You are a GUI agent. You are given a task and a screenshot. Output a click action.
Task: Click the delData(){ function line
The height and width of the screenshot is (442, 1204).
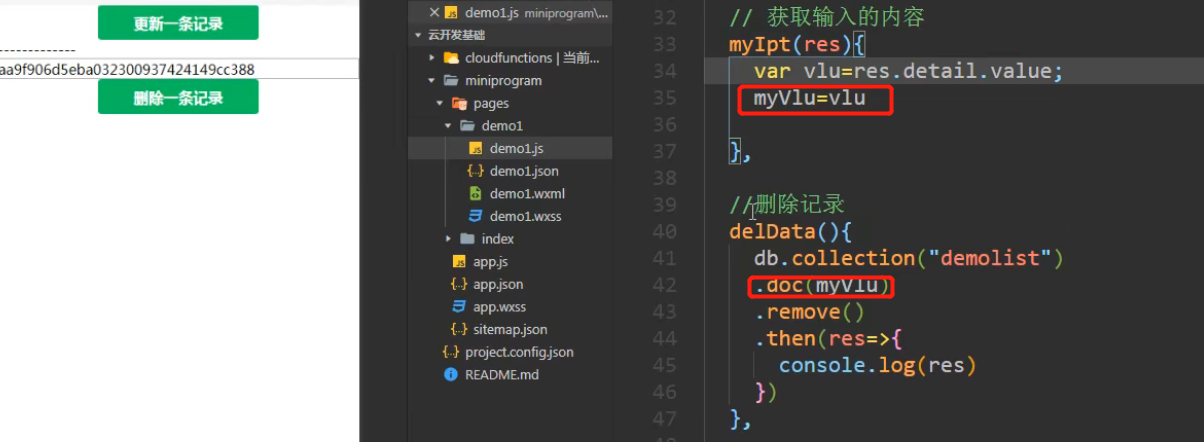(x=790, y=232)
